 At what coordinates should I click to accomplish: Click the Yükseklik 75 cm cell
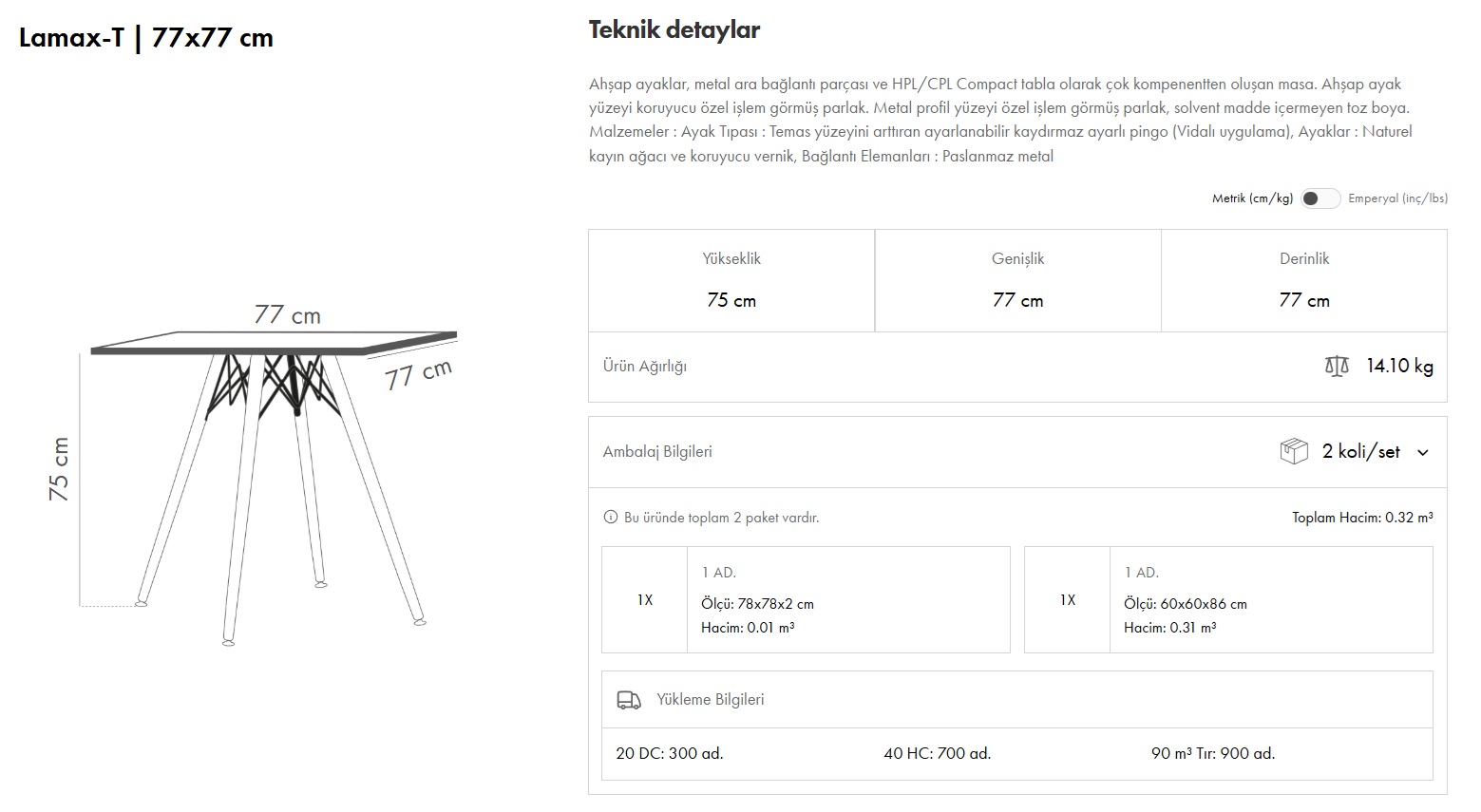click(731, 280)
